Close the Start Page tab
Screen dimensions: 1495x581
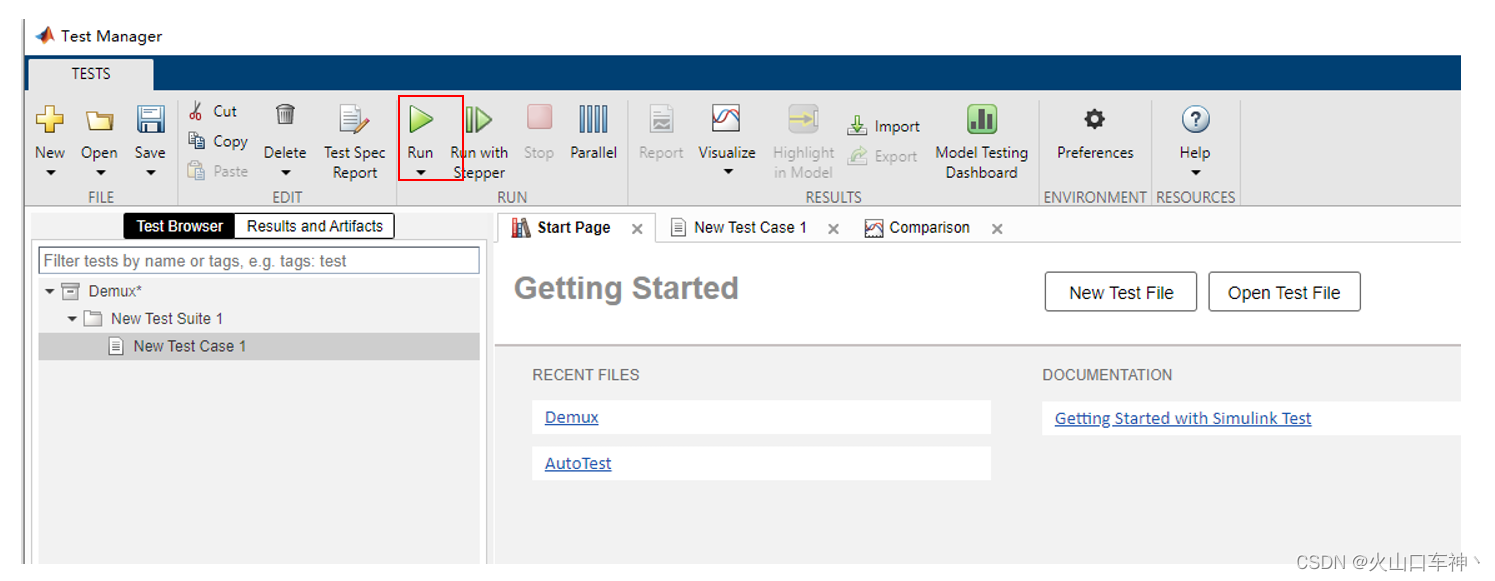[637, 229]
